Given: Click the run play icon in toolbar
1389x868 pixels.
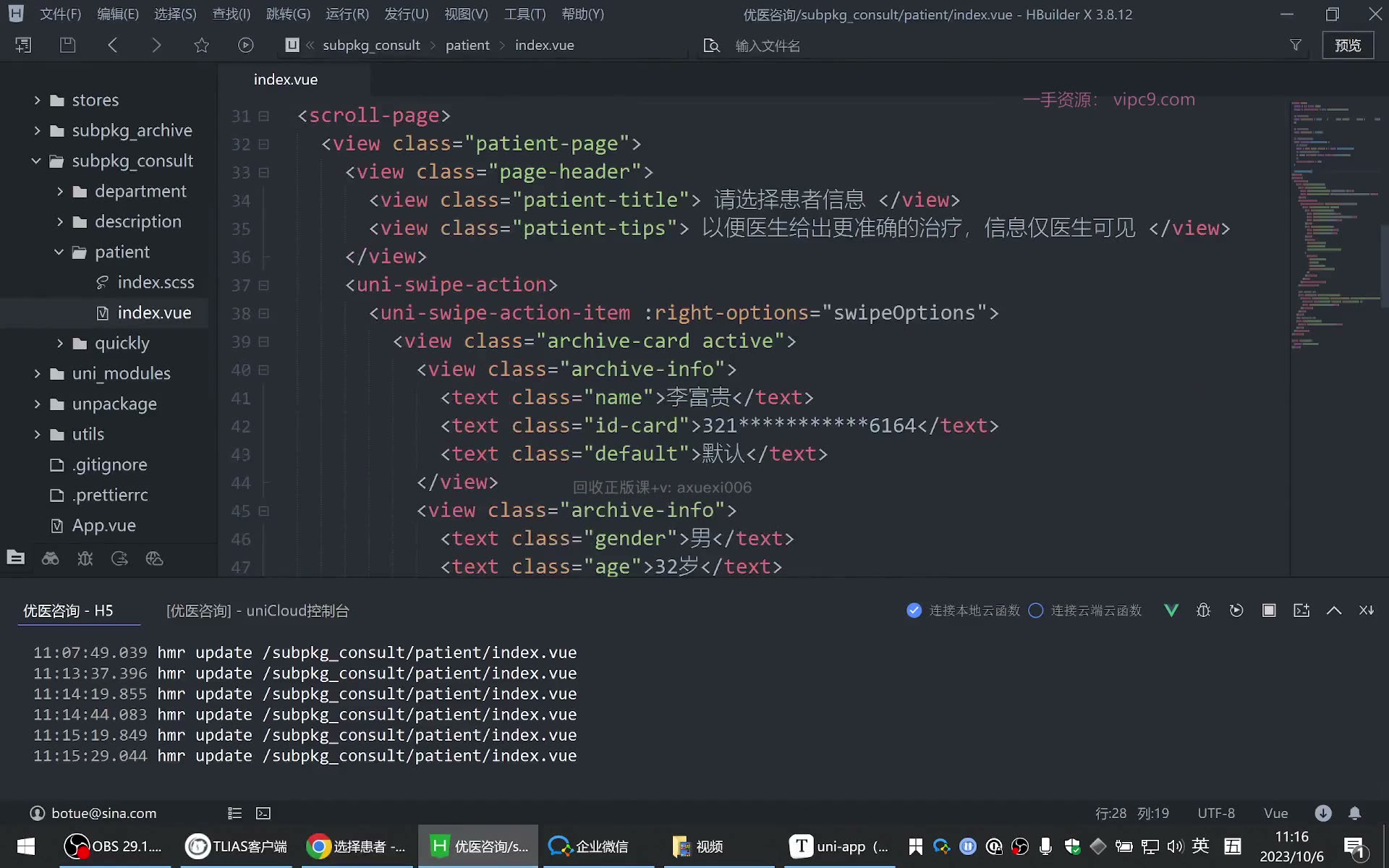Looking at the screenshot, I should (246, 45).
